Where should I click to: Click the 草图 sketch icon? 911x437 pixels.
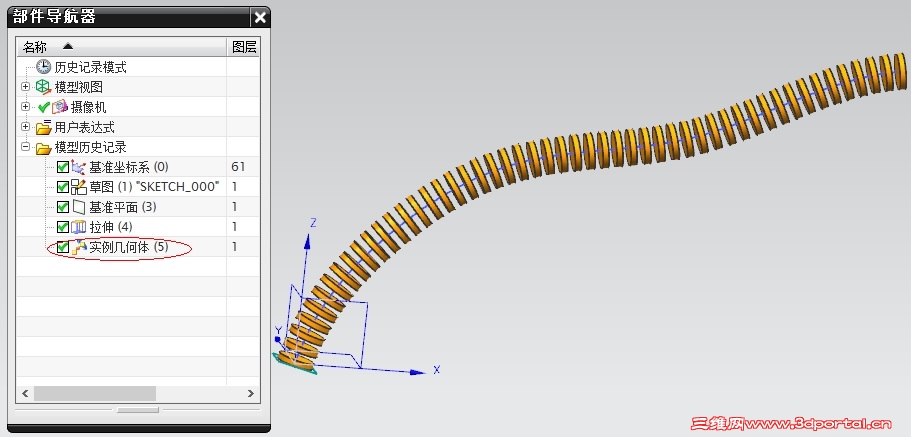tap(78, 187)
